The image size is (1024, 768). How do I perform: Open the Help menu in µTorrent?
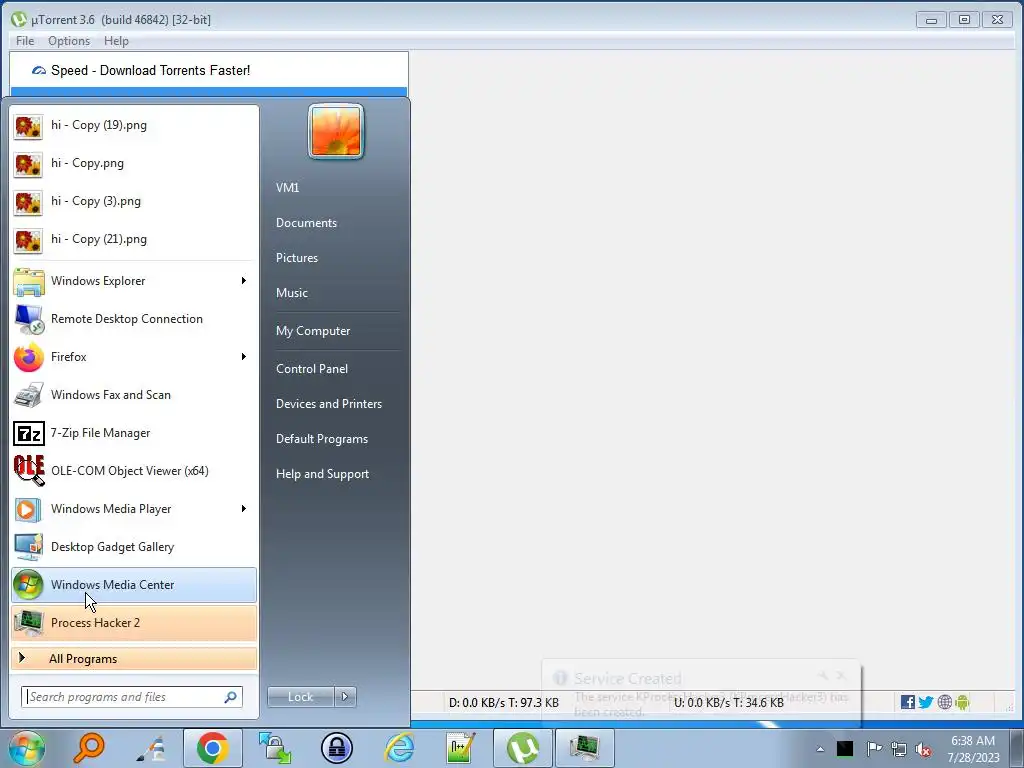[x=116, y=40]
